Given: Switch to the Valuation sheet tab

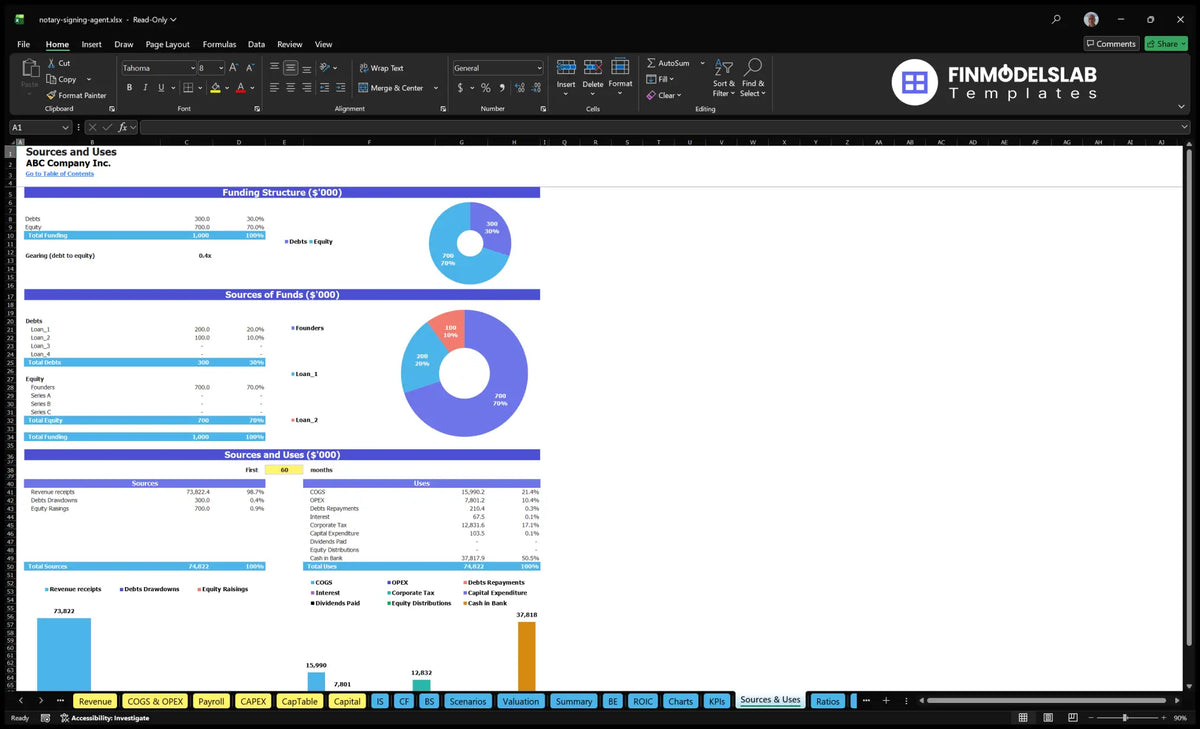Looking at the screenshot, I should point(520,701).
